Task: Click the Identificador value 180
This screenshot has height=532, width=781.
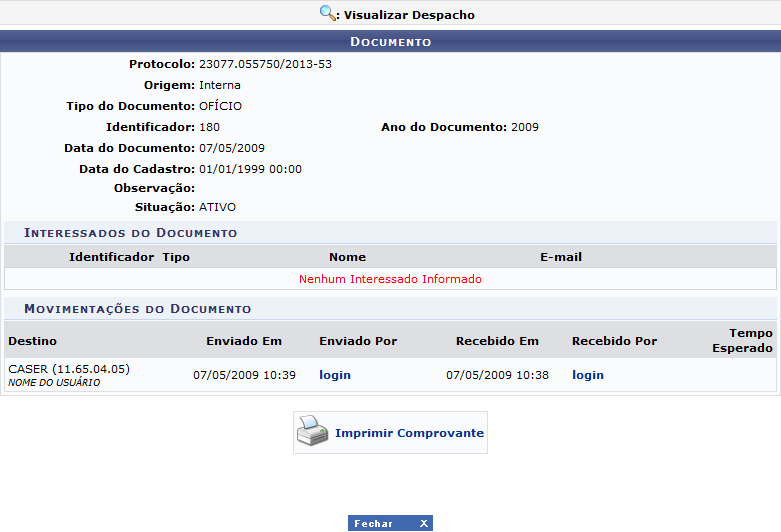Action: [210, 127]
